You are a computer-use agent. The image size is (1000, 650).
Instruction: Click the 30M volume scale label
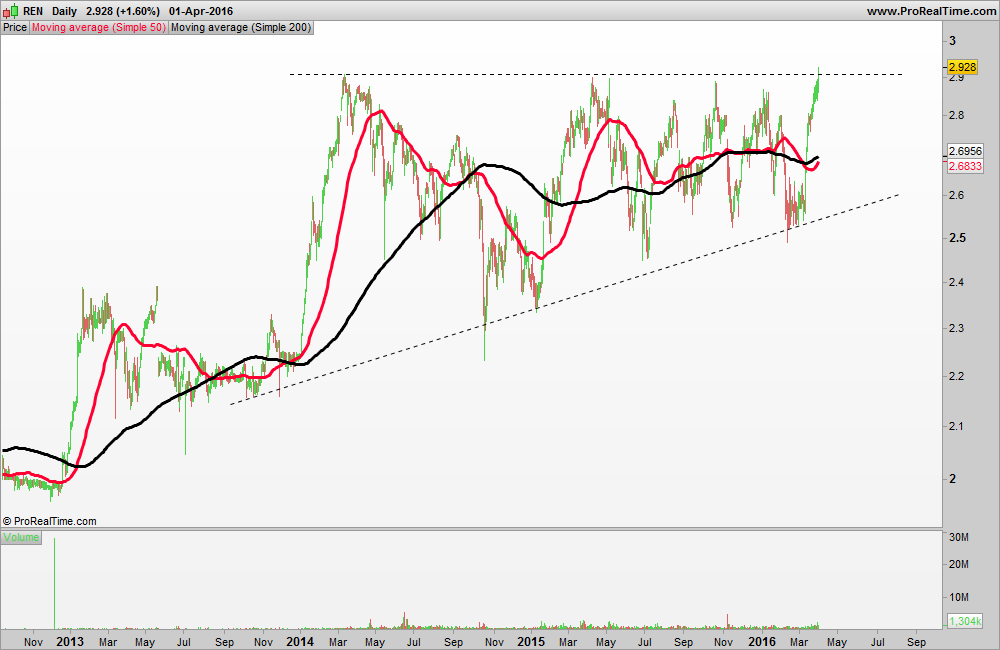(x=959, y=537)
